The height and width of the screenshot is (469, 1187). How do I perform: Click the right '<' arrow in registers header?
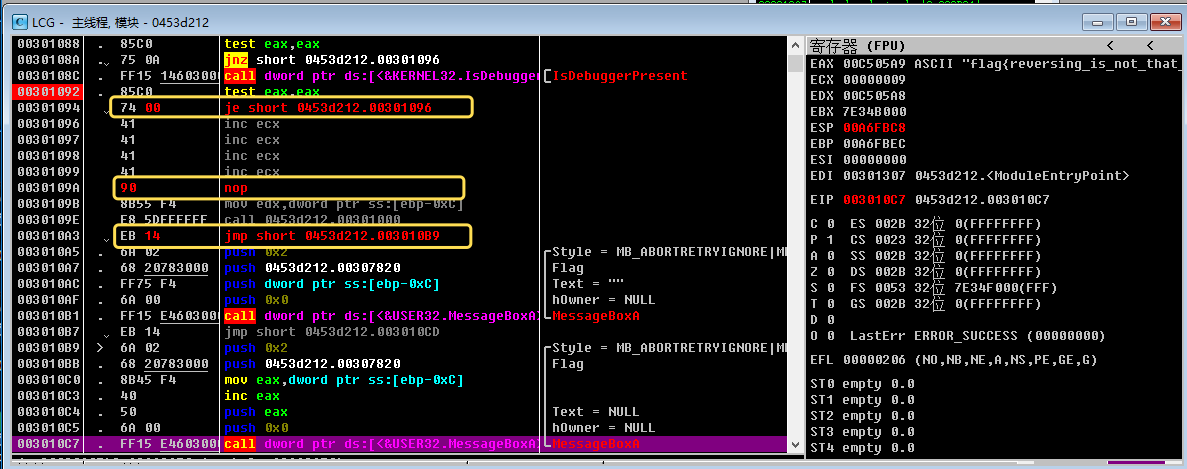click(1150, 46)
